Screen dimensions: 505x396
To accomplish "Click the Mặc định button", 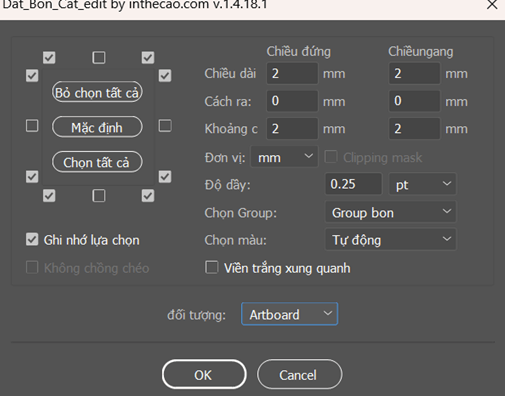I will pos(97,127).
